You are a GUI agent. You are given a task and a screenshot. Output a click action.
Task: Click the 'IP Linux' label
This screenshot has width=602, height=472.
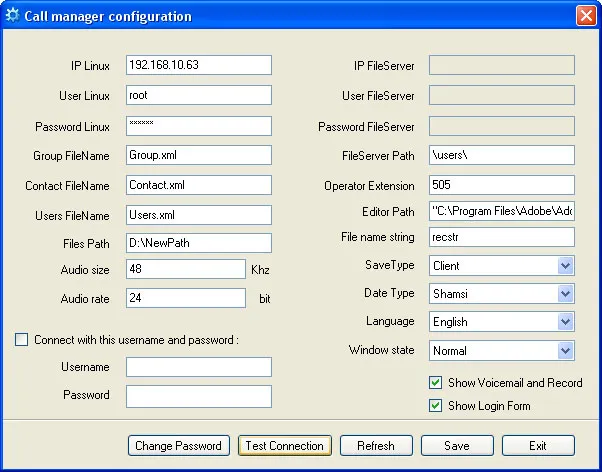90,66
